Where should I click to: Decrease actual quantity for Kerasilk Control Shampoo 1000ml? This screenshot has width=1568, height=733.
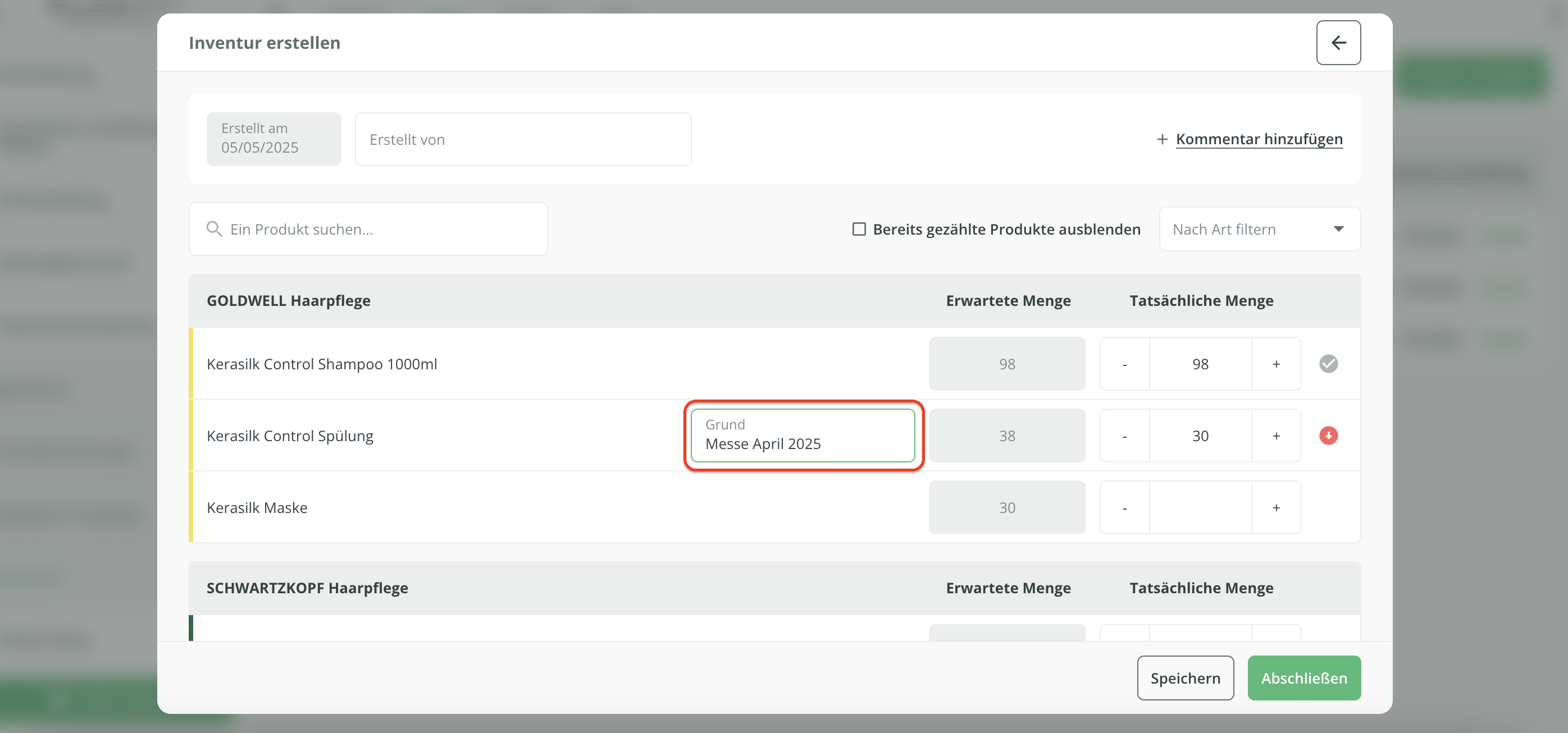pyautogui.click(x=1124, y=364)
